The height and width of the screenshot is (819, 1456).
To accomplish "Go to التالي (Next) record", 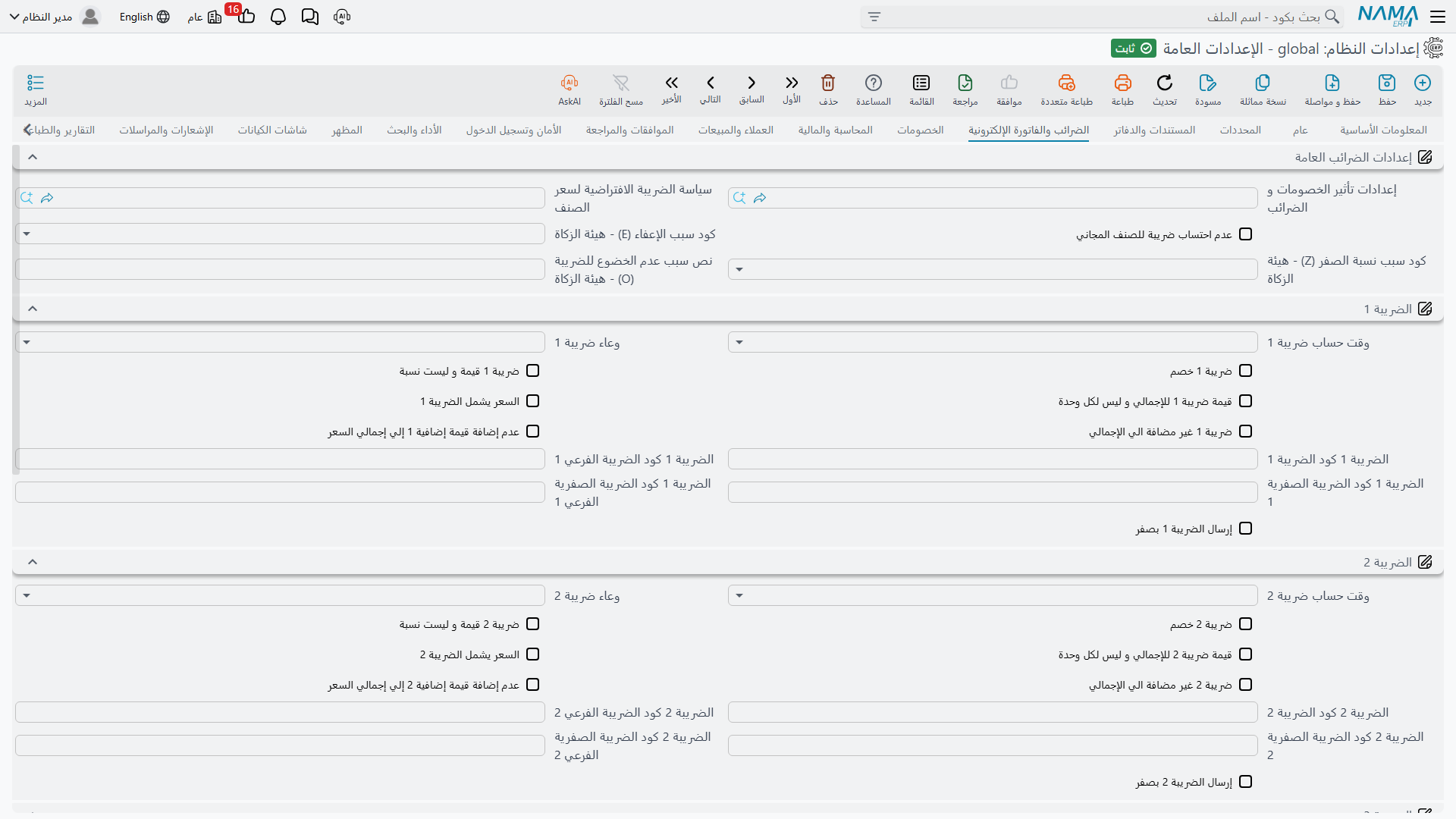I will 711,83.
